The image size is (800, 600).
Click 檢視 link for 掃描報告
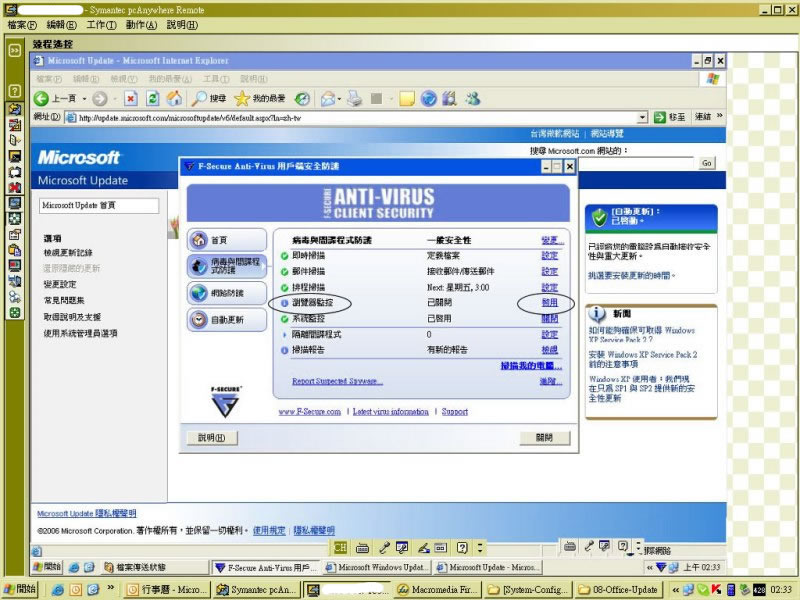[549, 350]
